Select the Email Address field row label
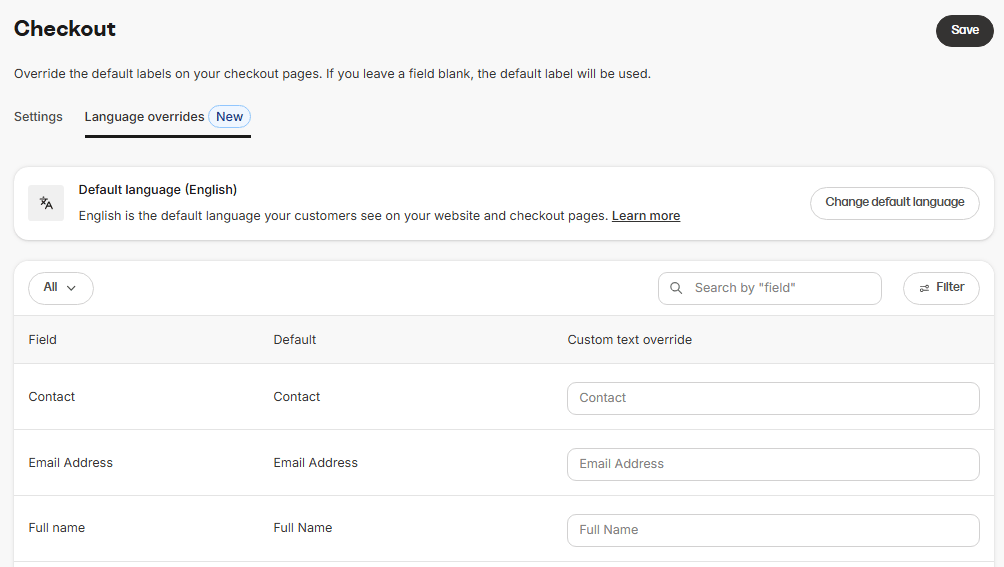 coord(70,463)
